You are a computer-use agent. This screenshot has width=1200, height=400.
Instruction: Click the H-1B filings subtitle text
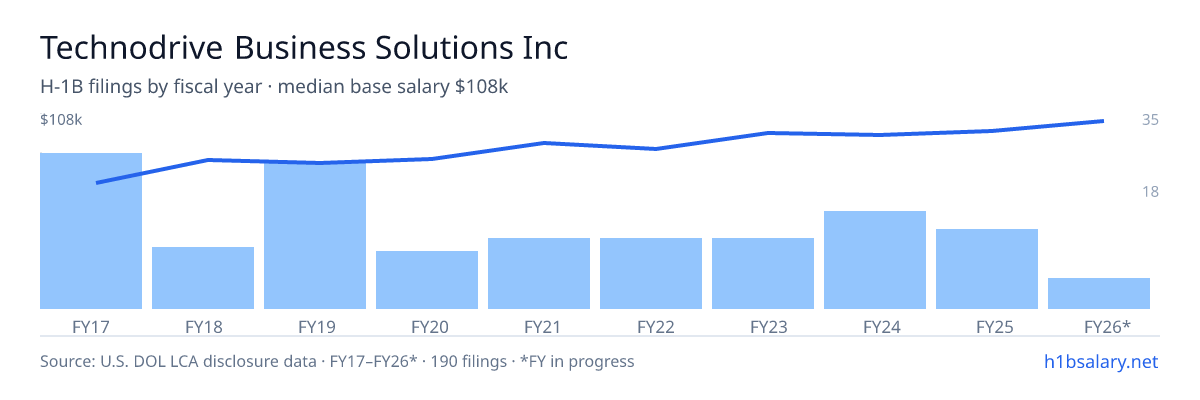[x=274, y=87]
